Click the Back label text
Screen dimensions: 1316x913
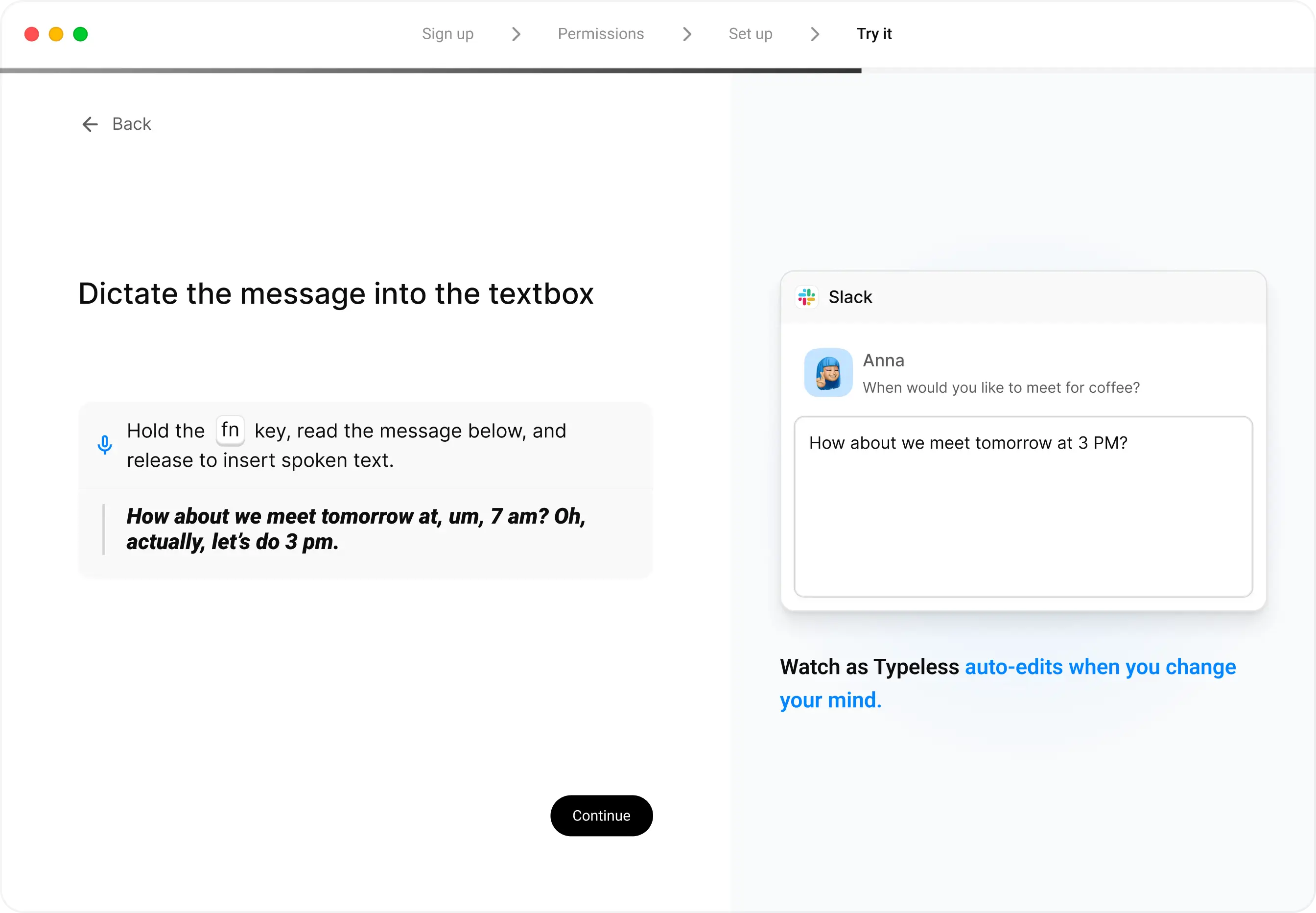(x=132, y=123)
